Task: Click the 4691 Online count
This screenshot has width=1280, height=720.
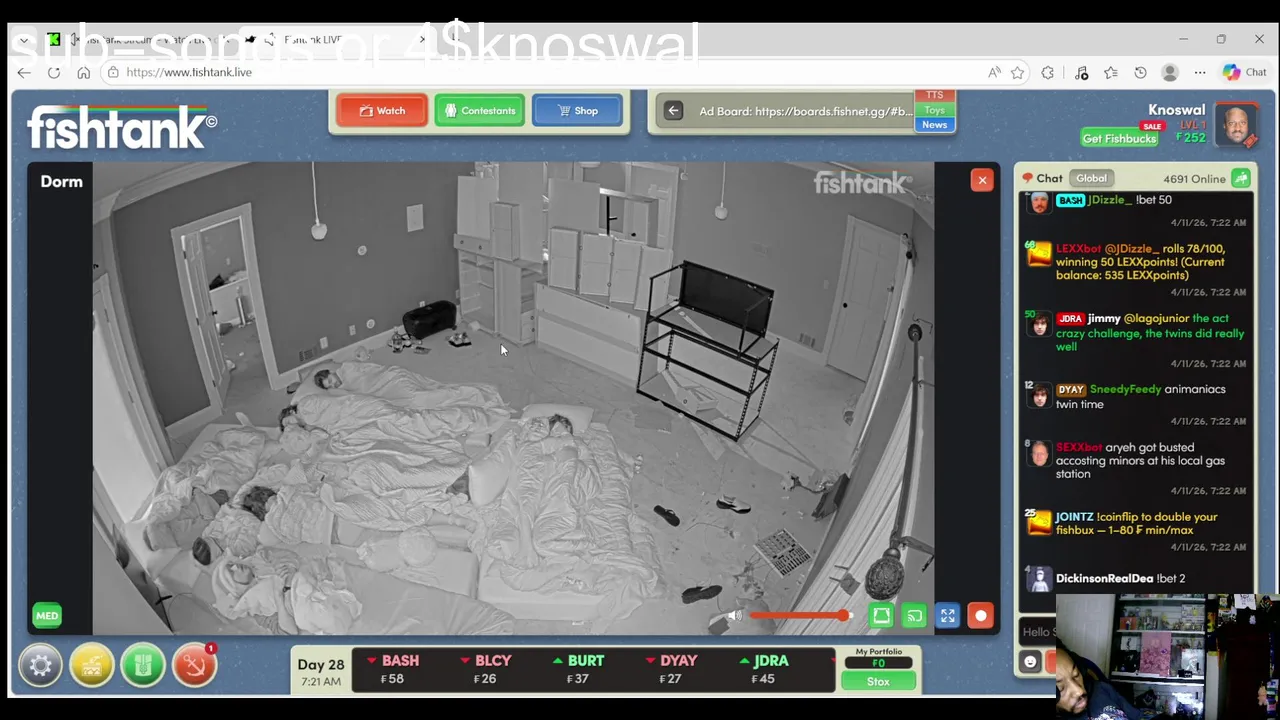Action: (x=1194, y=179)
